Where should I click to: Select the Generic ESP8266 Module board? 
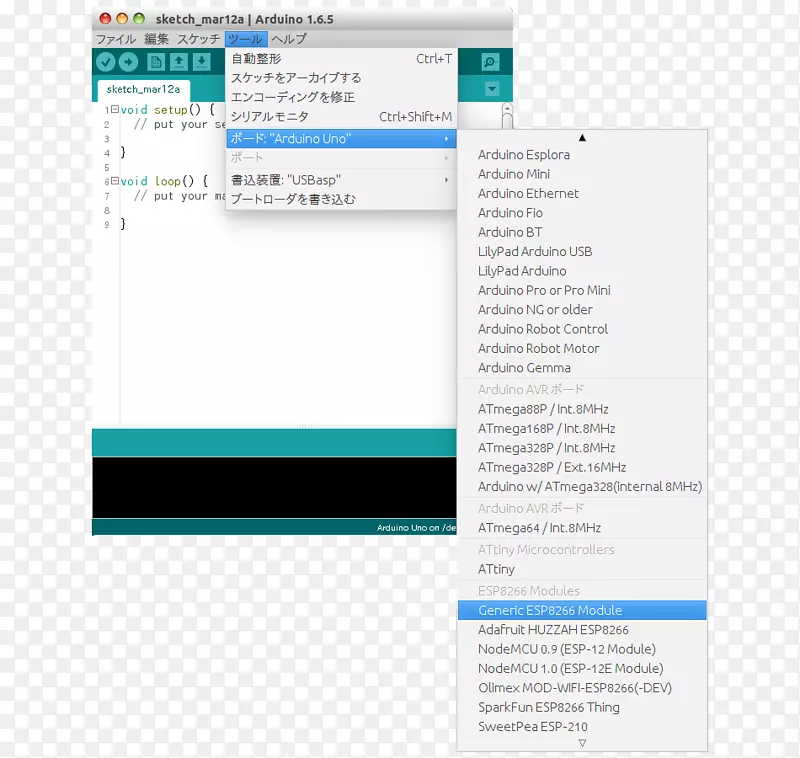coord(552,610)
